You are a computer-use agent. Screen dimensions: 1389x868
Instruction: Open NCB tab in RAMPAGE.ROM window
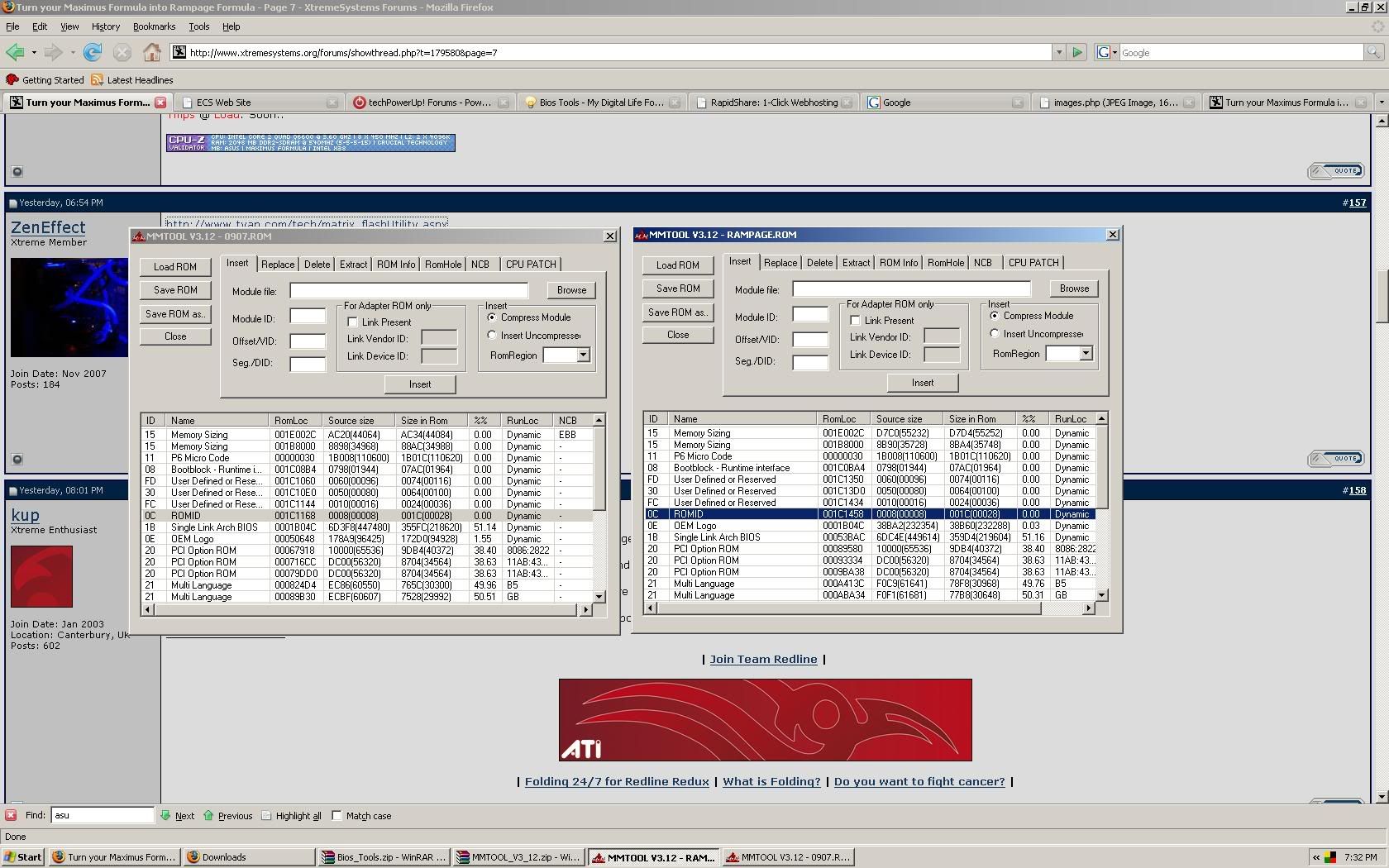pos(982,263)
